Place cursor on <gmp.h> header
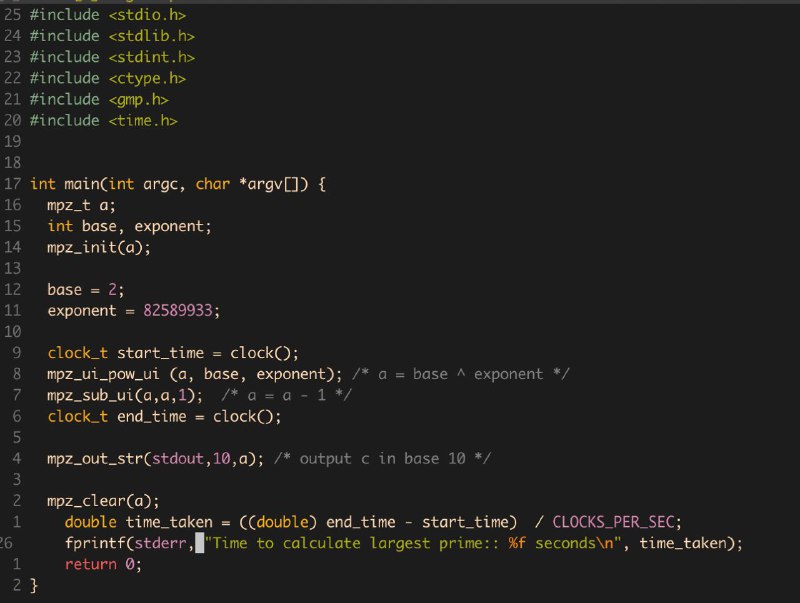The image size is (800, 603). [x=138, y=99]
